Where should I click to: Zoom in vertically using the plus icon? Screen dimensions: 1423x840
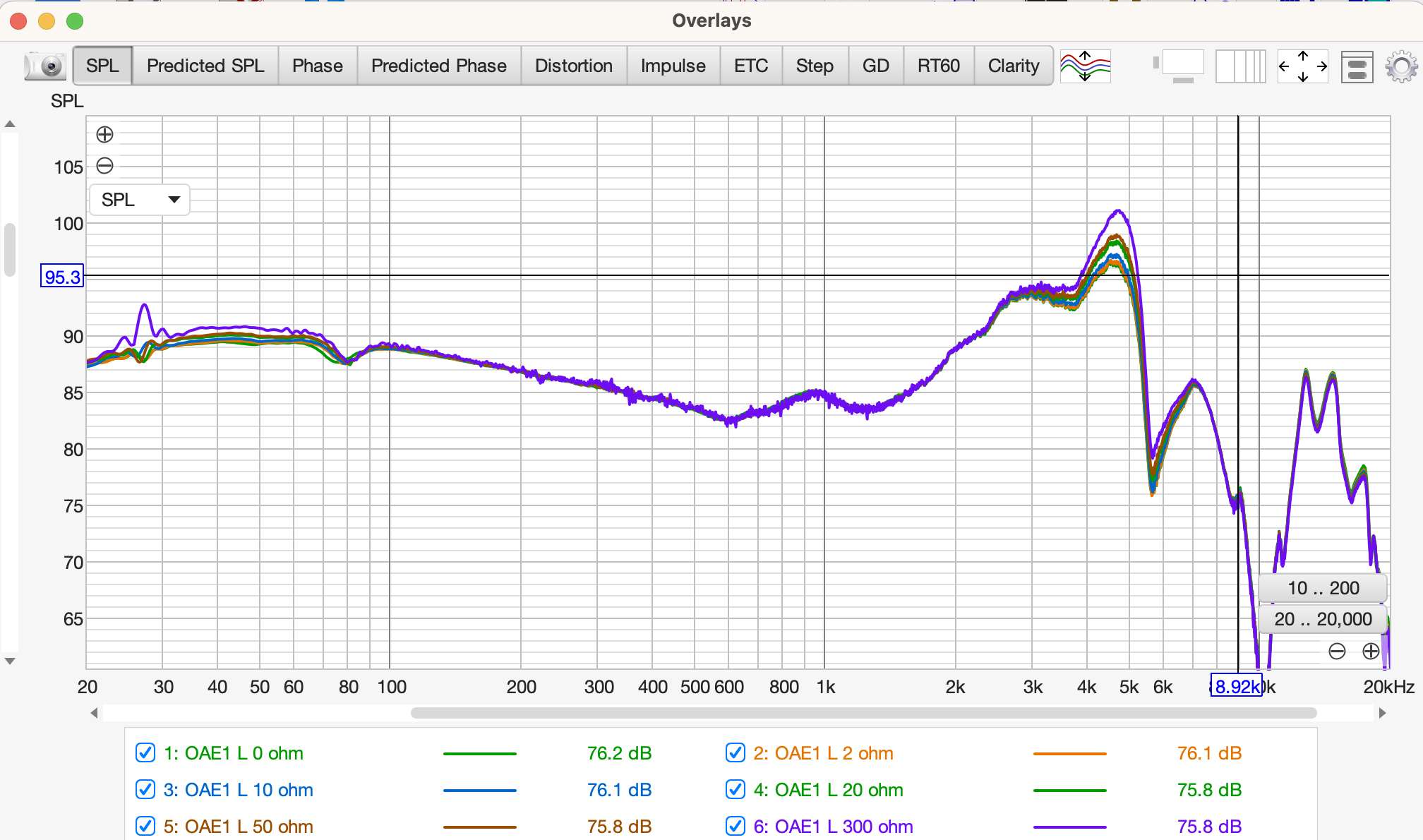(x=104, y=133)
